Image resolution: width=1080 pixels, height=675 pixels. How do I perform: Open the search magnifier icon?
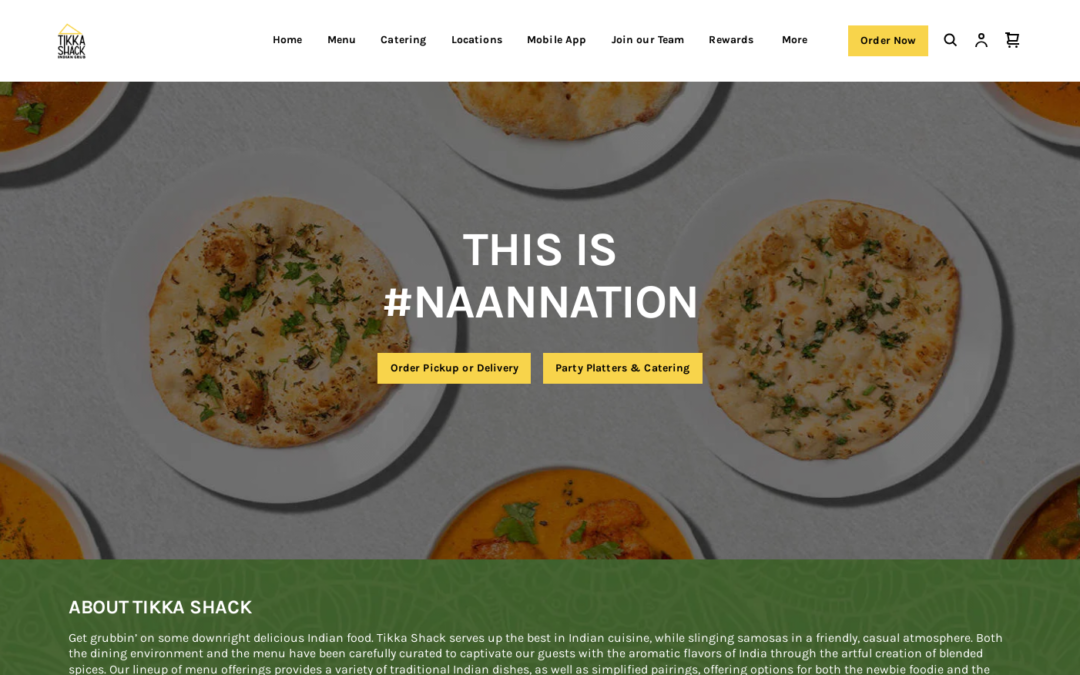(x=950, y=40)
